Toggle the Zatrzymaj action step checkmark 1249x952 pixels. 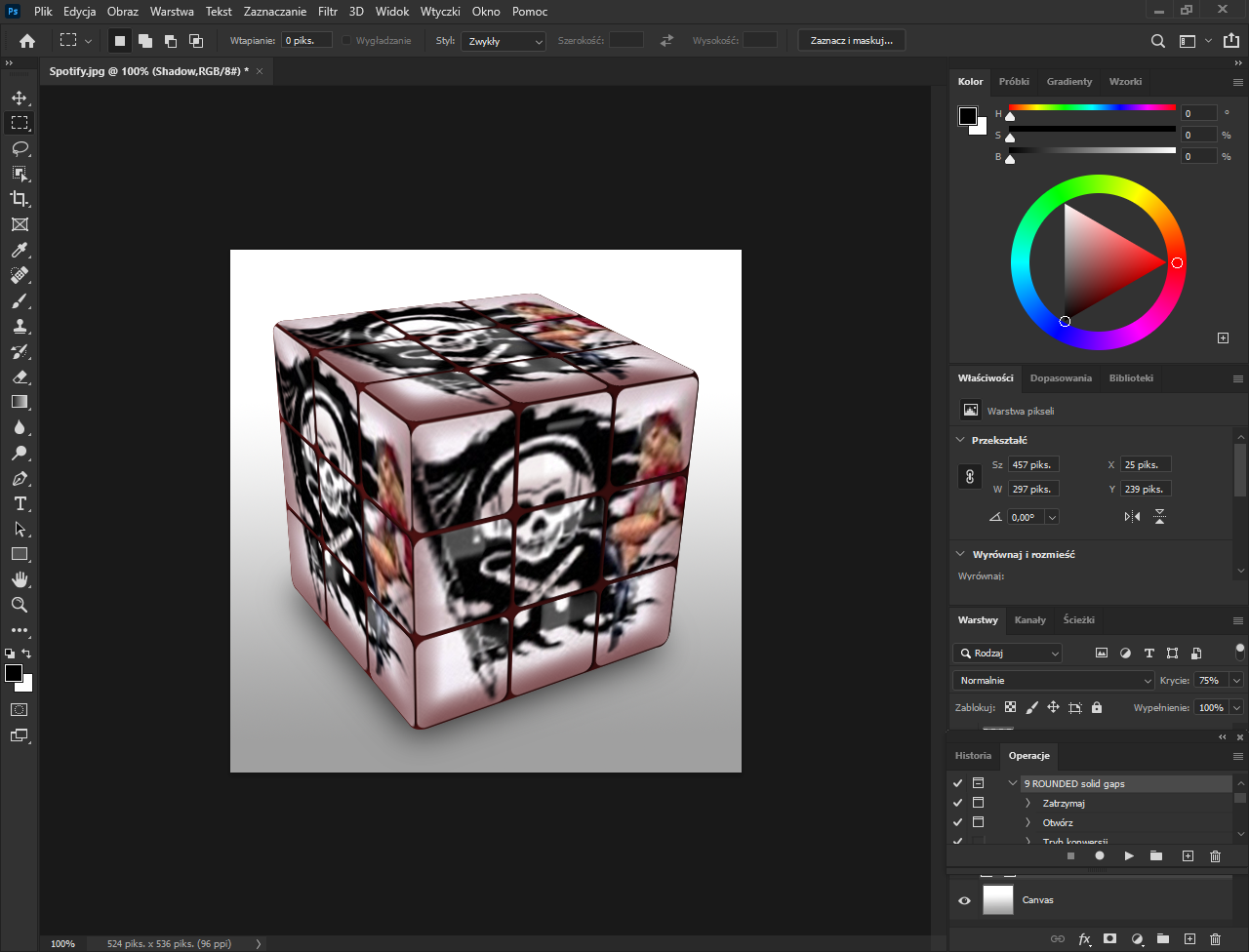pos(958,803)
